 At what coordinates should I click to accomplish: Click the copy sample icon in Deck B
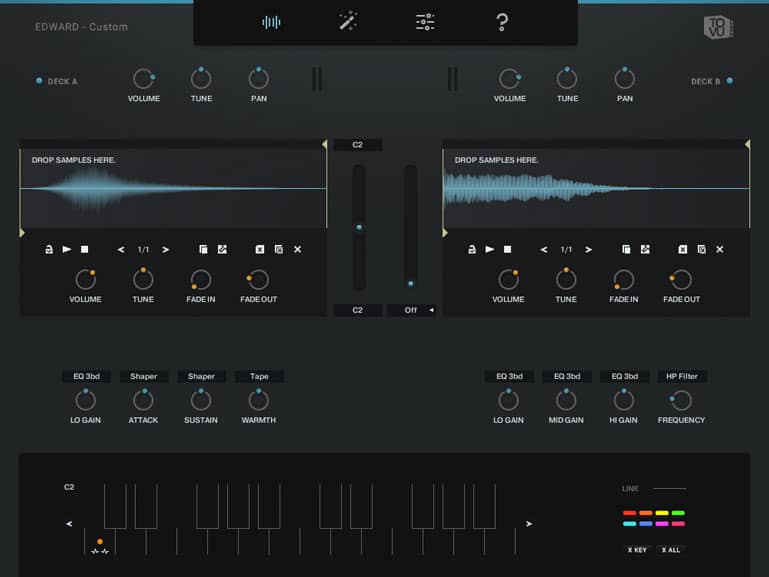(x=626, y=250)
